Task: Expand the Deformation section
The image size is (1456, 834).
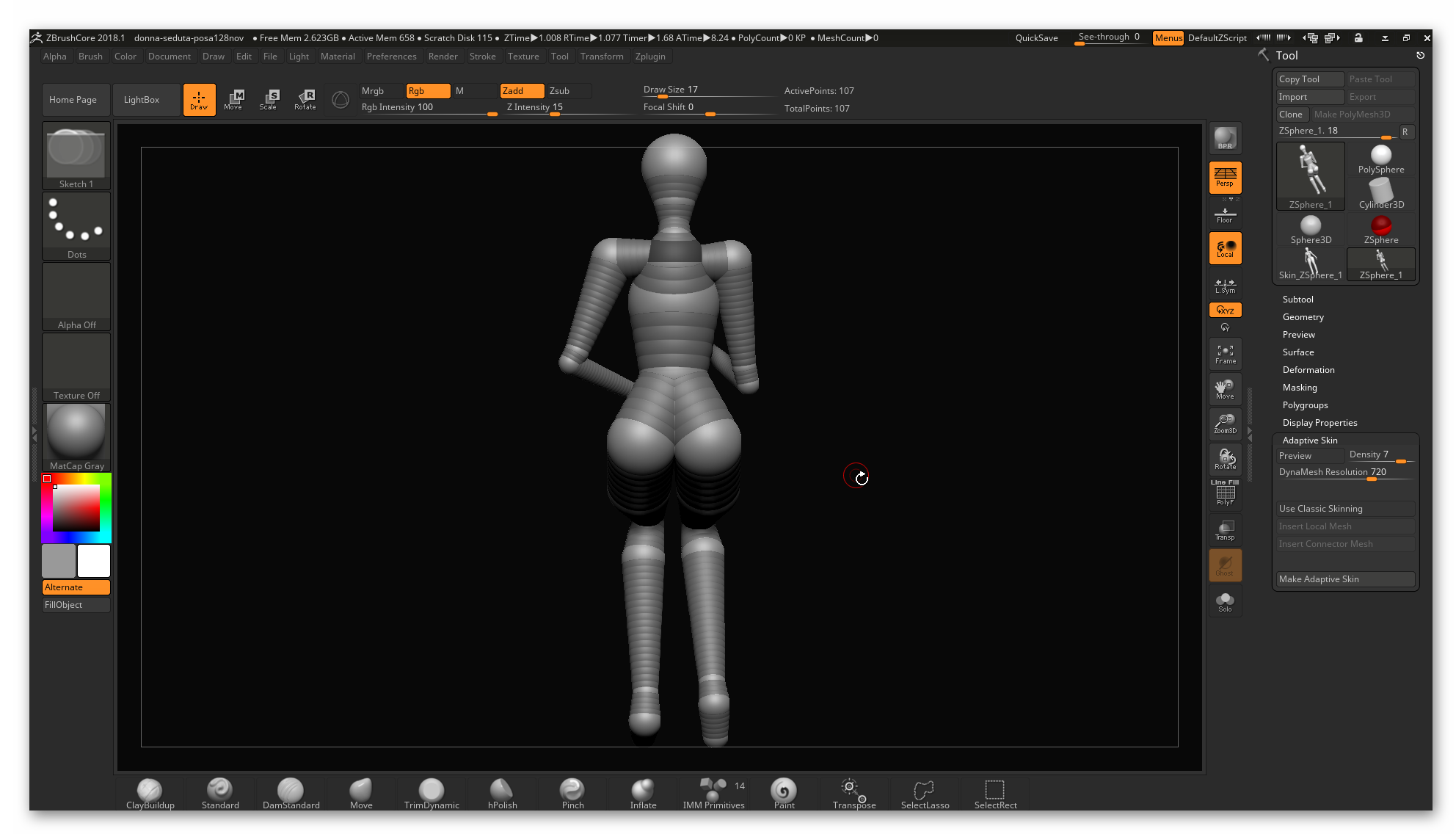Action: click(x=1308, y=369)
